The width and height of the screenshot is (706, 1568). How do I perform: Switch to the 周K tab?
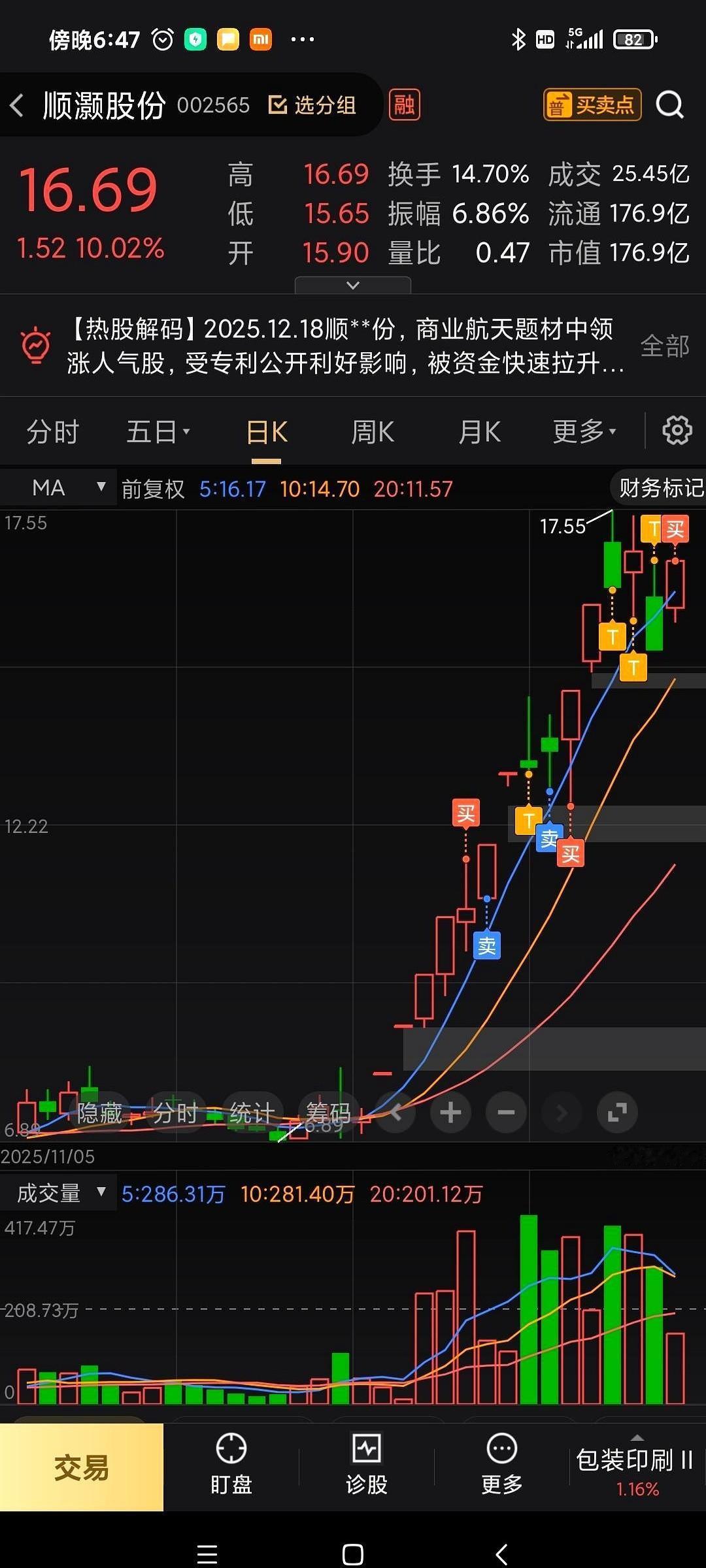coord(373,432)
